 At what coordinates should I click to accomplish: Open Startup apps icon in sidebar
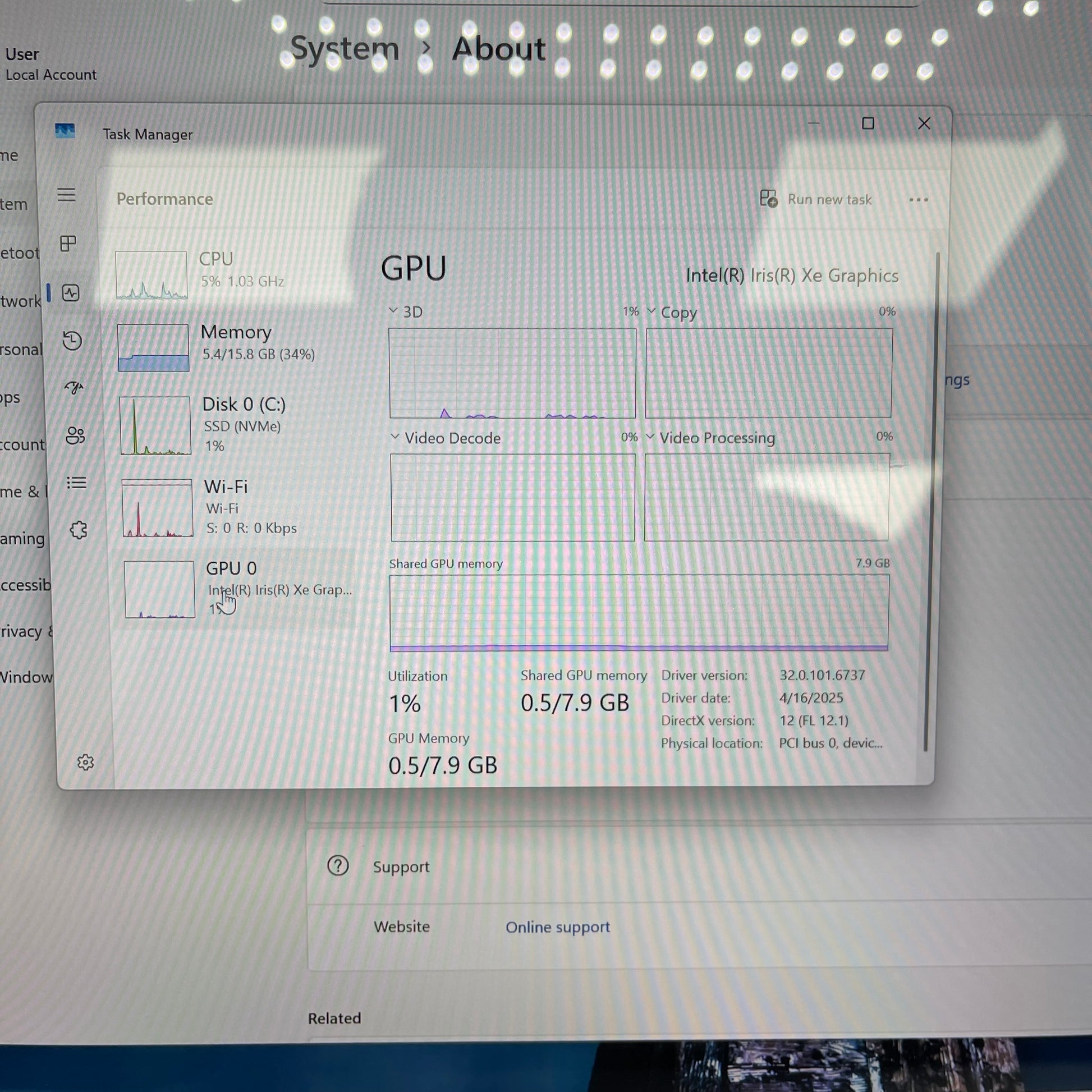click(74, 388)
